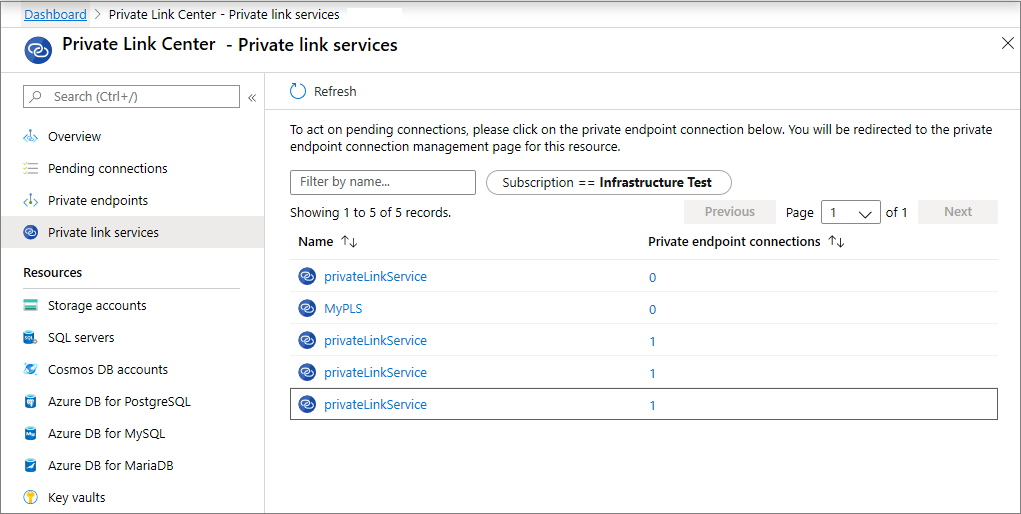The height and width of the screenshot is (514, 1021).
Task: Click the Azure DB for PostgreSQL icon
Action: [x=30, y=402]
